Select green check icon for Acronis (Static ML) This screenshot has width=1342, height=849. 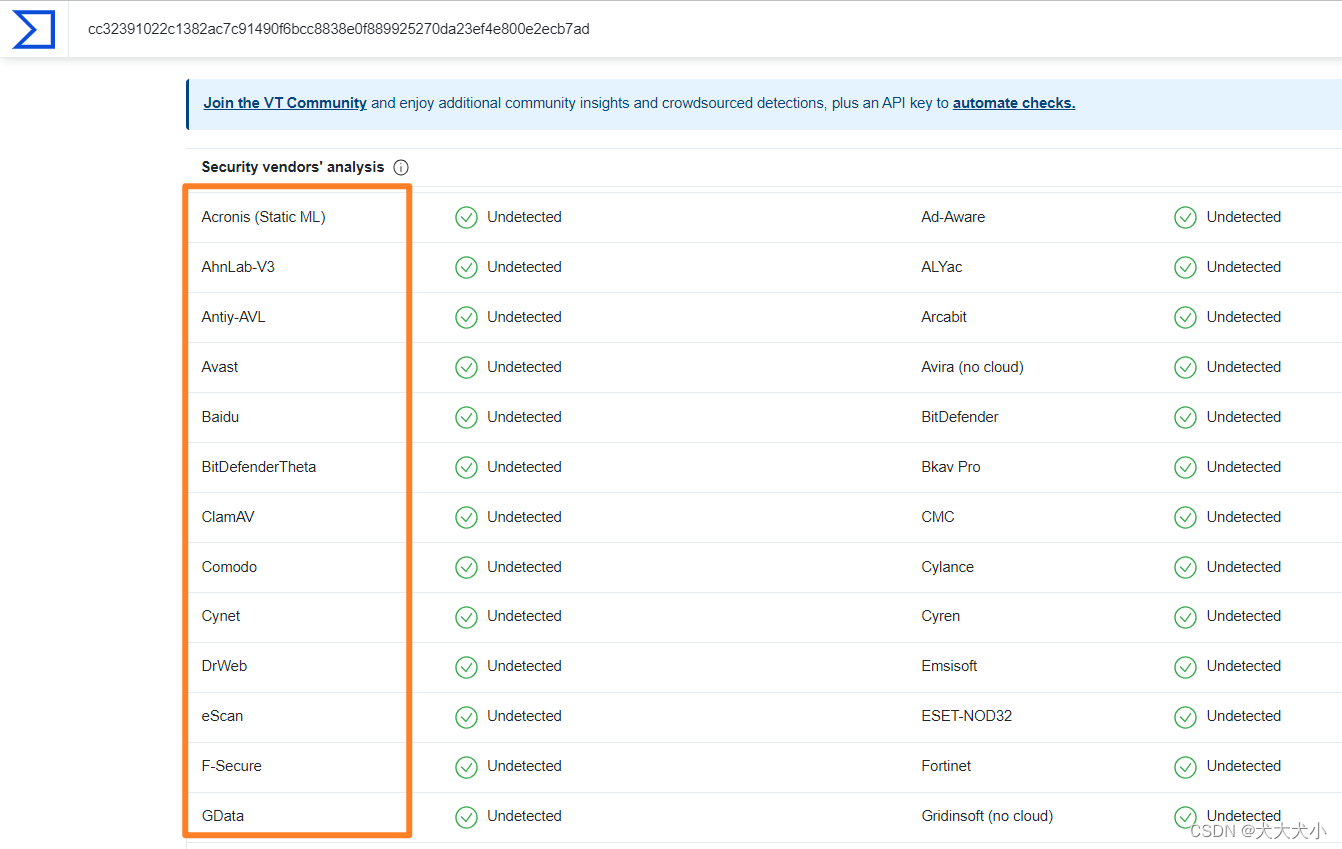[466, 217]
